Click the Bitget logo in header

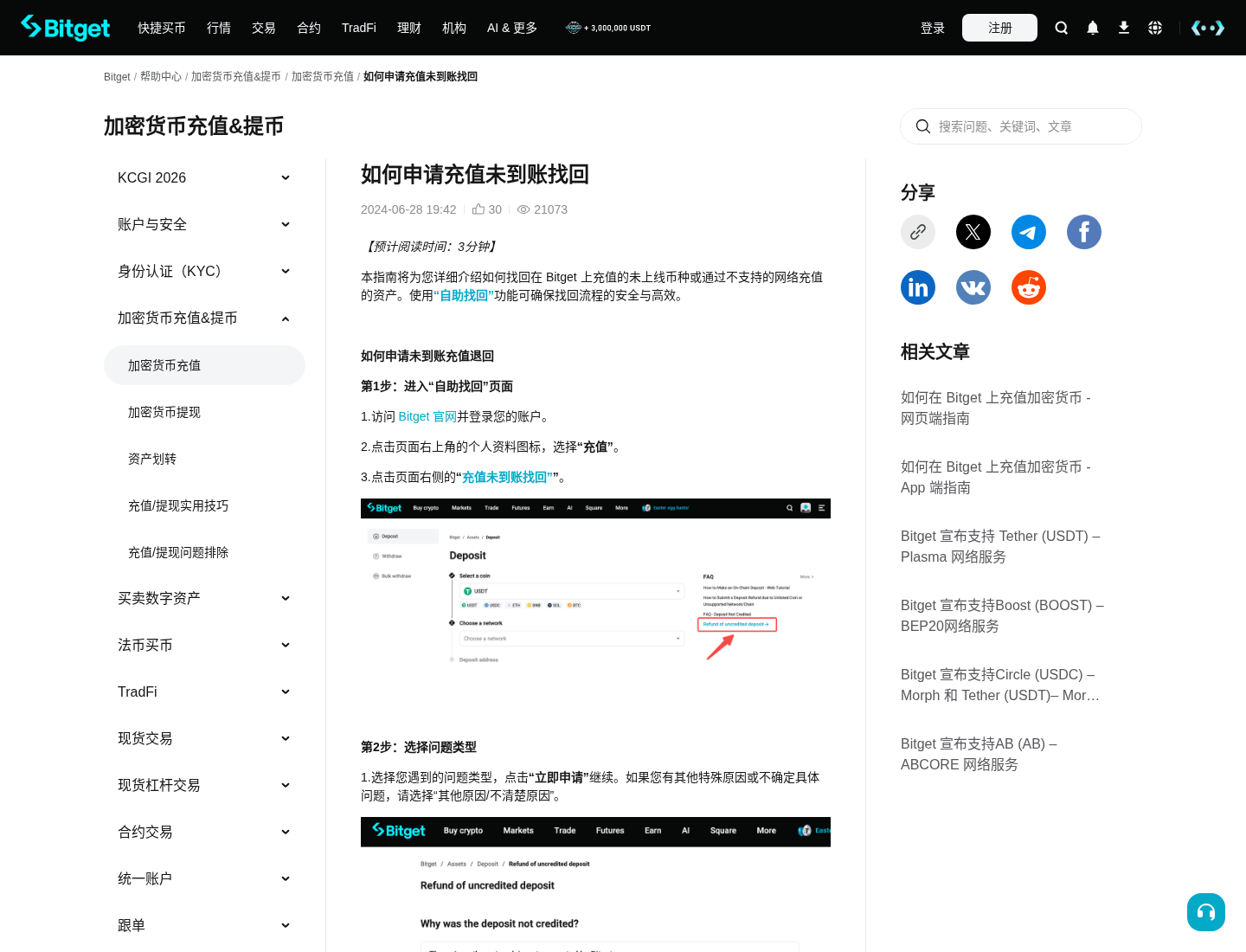65,28
